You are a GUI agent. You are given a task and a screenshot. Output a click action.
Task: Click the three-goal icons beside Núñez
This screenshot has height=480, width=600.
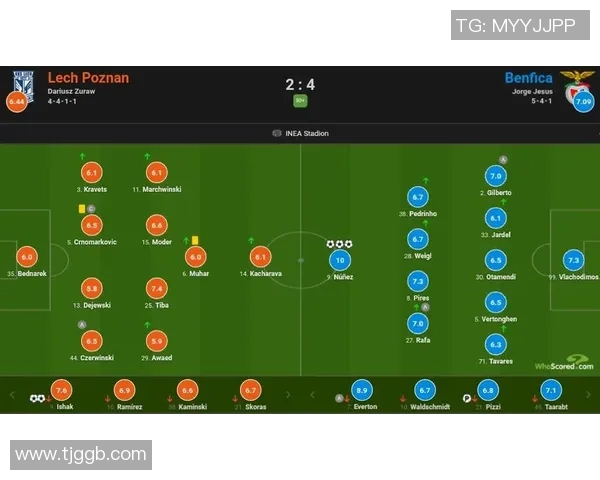pos(340,244)
